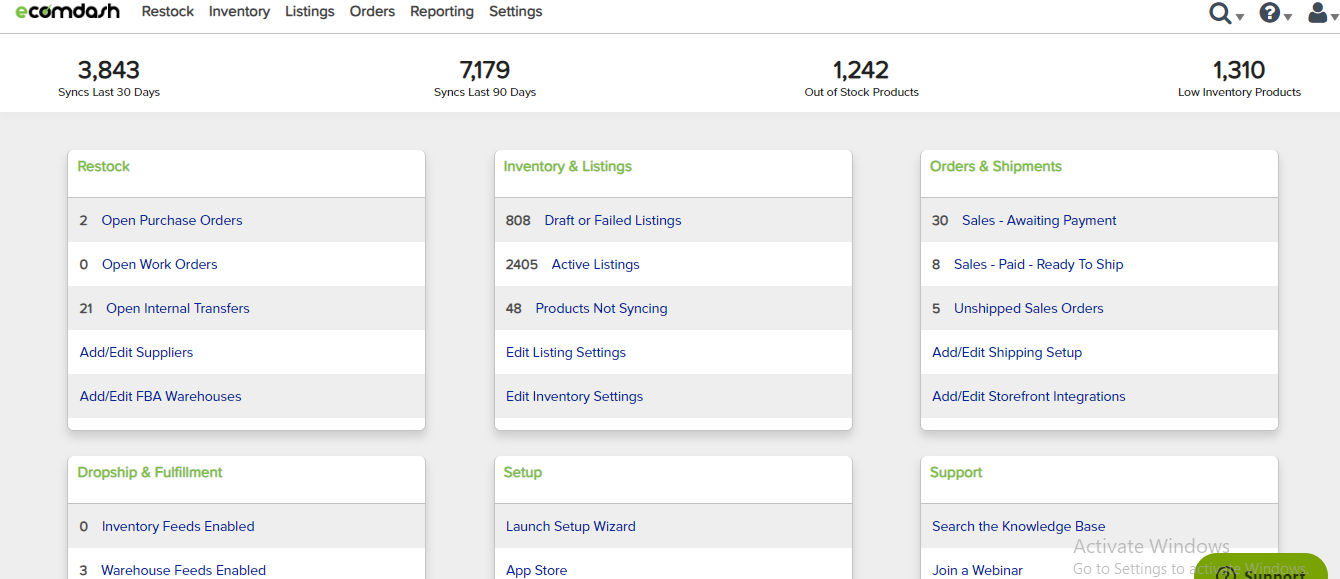The width and height of the screenshot is (1340, 579).
Task: Click the Inventory & Listings panel heading
Action: [x=568, y=166]
